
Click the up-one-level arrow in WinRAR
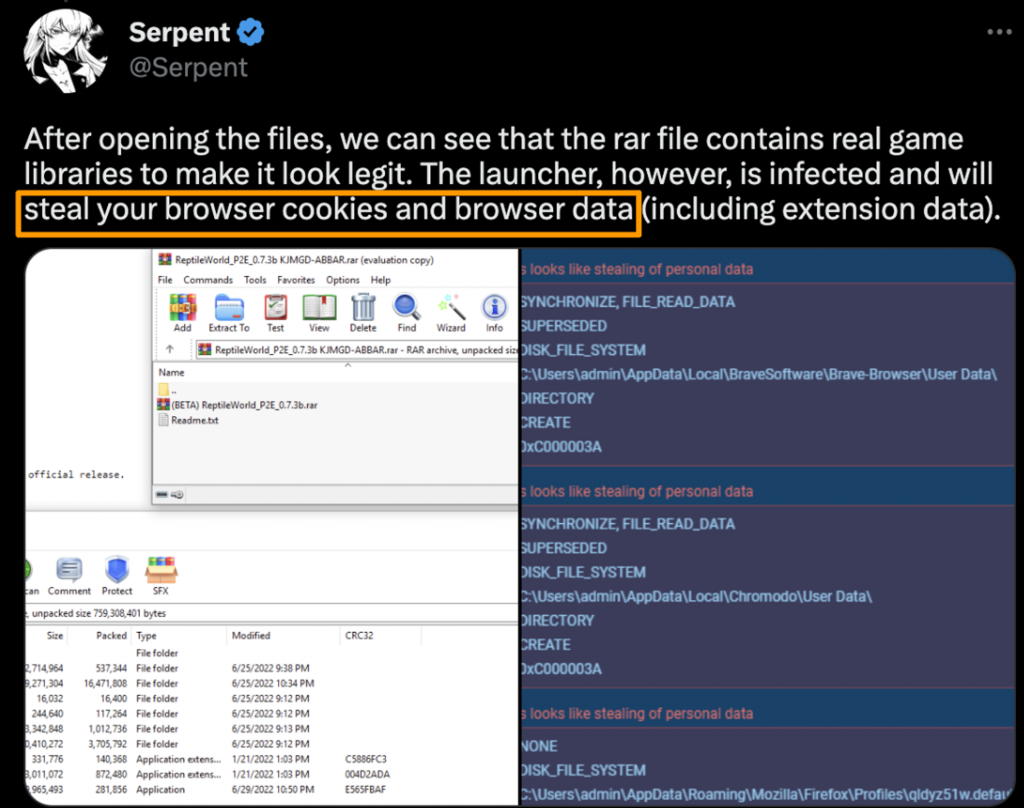tap(170, 349)
